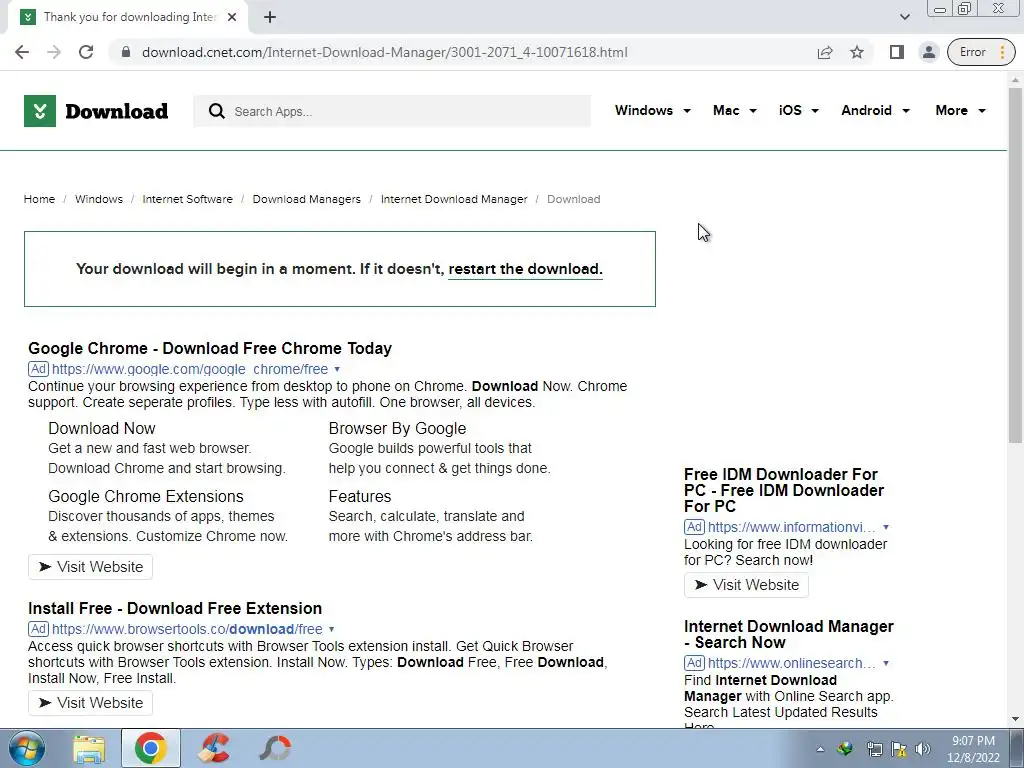Go to Home breadcrumb

point(39,199)
